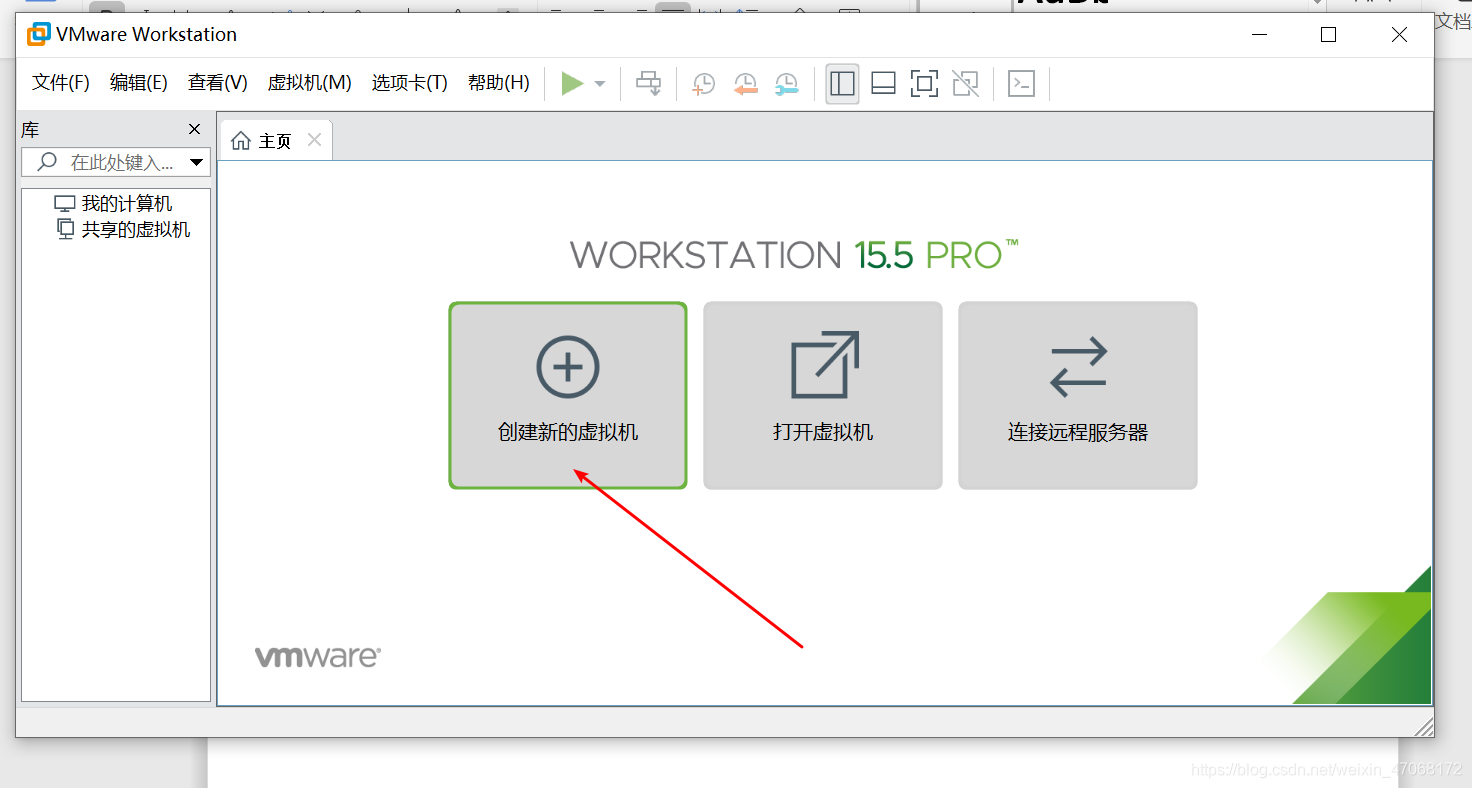This screenshot has width=1472, height=788.
Task: Click the VMware Workstation title bar logo
Action: (x=38, y=34)
